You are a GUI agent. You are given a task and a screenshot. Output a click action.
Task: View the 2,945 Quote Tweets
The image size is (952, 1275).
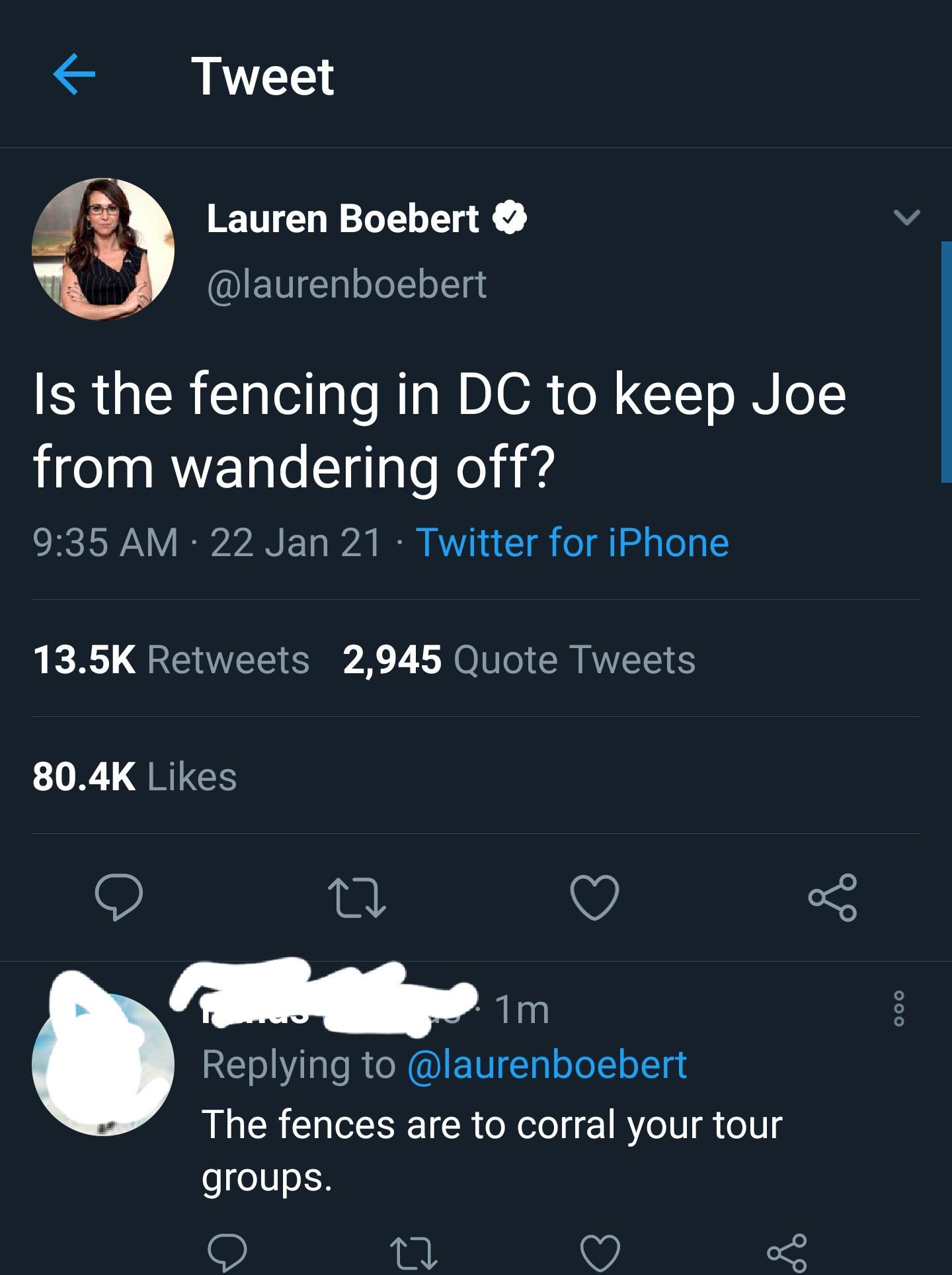click(x=519, y=660)
